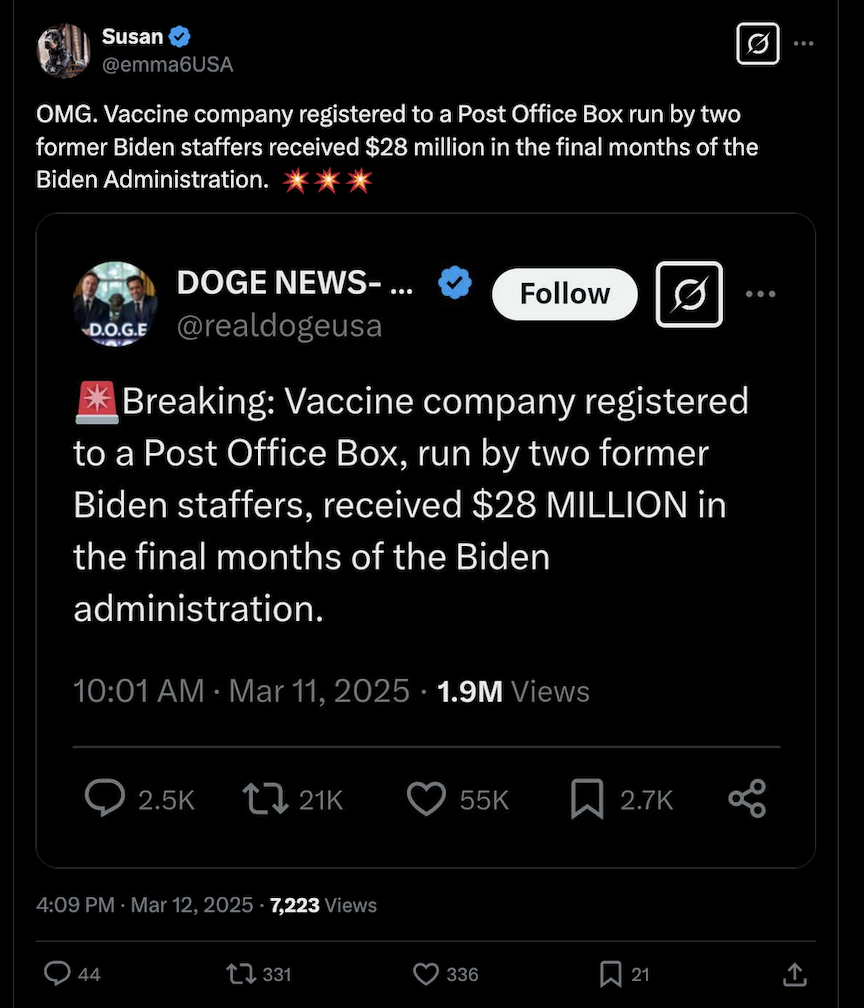Bookmark the quoted post with 2.7K bookmarks
The width and height of the screenshot is (864, 1008).
tap(587, 798)
